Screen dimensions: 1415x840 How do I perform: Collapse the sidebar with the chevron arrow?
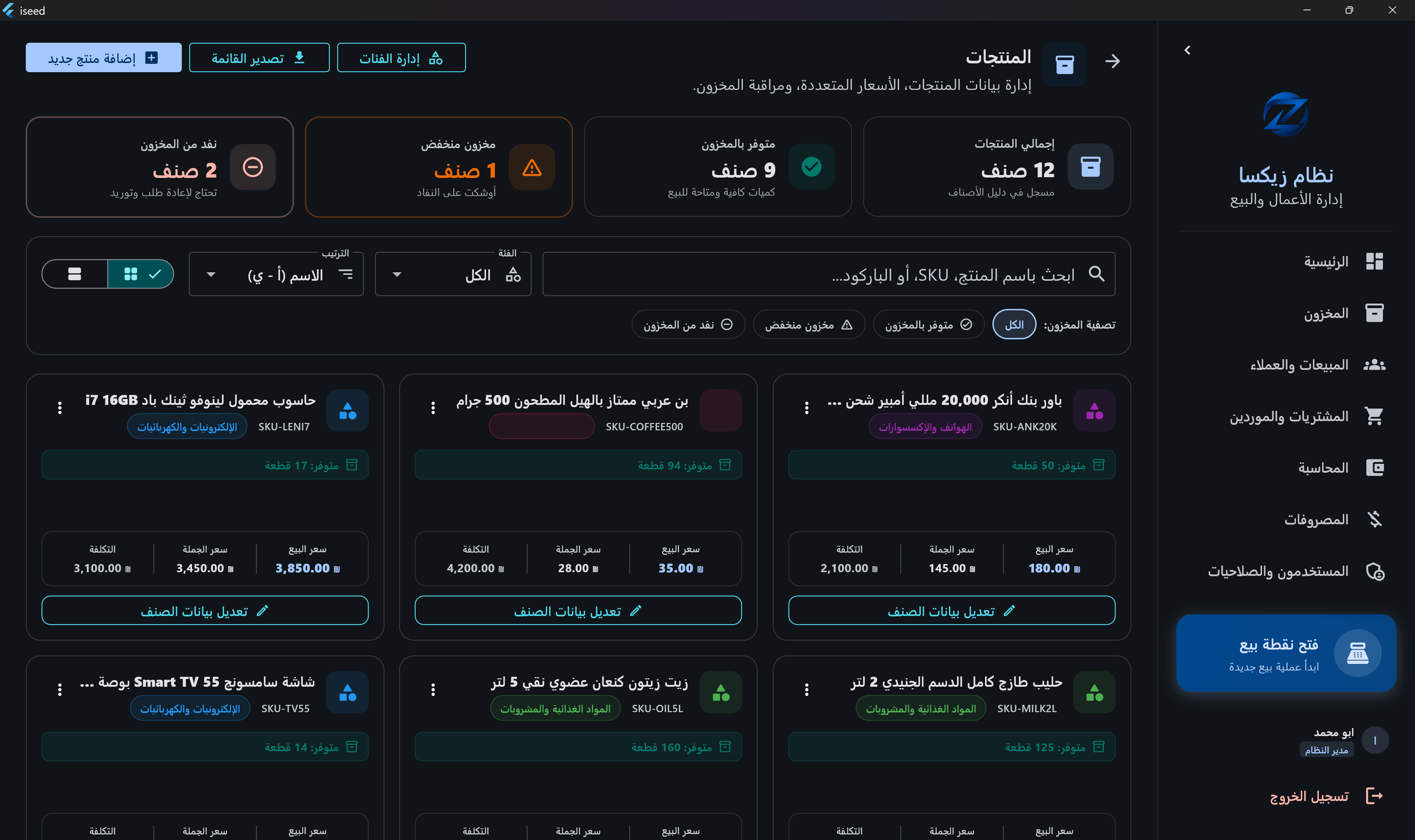point(1187,50)
